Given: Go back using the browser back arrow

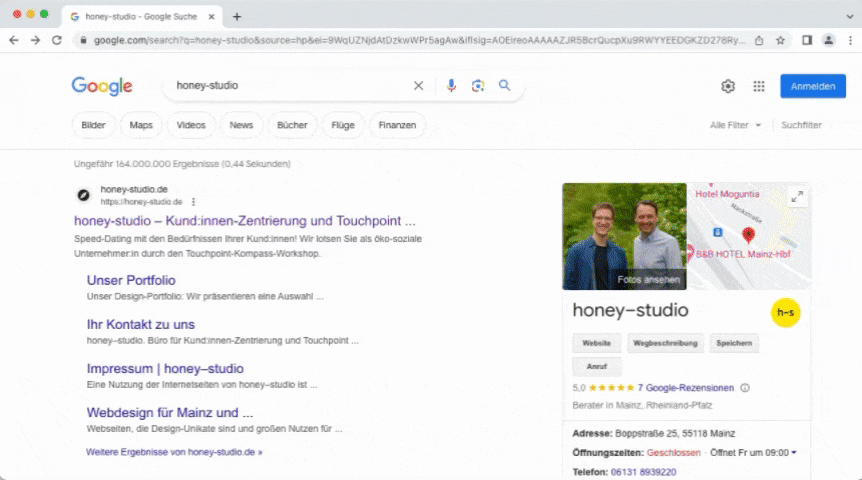Looking at the screenshot, I should 14,40.
